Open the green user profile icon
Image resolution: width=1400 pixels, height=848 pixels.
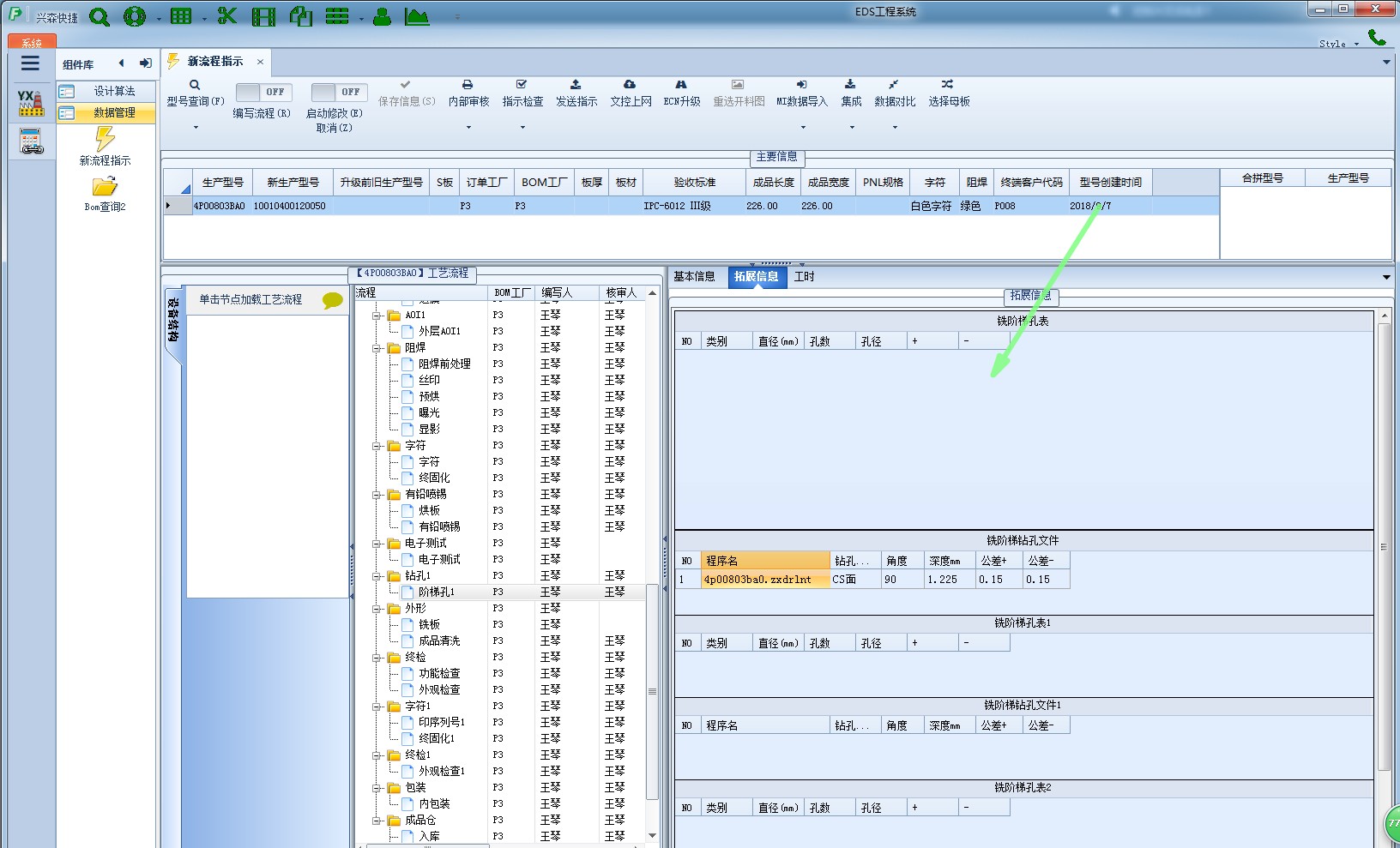point(383,16)
